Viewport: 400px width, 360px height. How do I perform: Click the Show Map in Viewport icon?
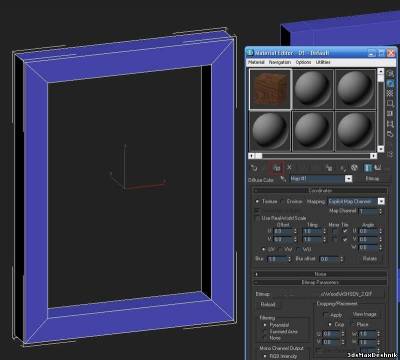point(354,168)
